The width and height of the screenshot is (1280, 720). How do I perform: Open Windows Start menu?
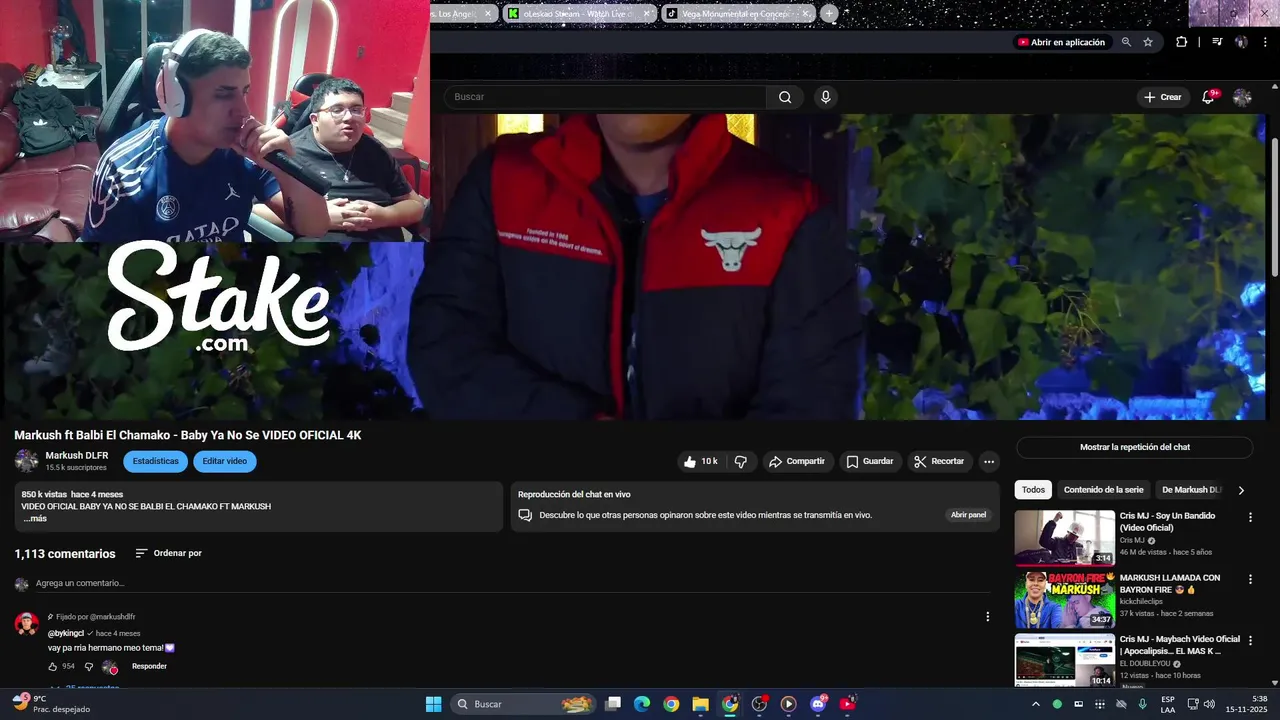pos(433,704)
